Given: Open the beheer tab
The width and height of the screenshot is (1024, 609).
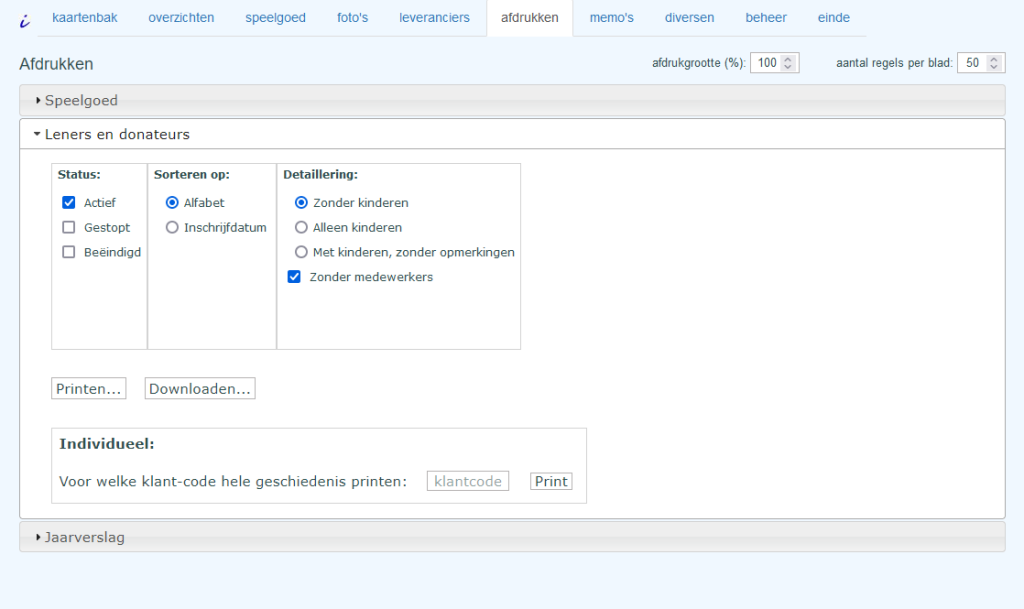Looking at the screenshot, I should [765, 18].
